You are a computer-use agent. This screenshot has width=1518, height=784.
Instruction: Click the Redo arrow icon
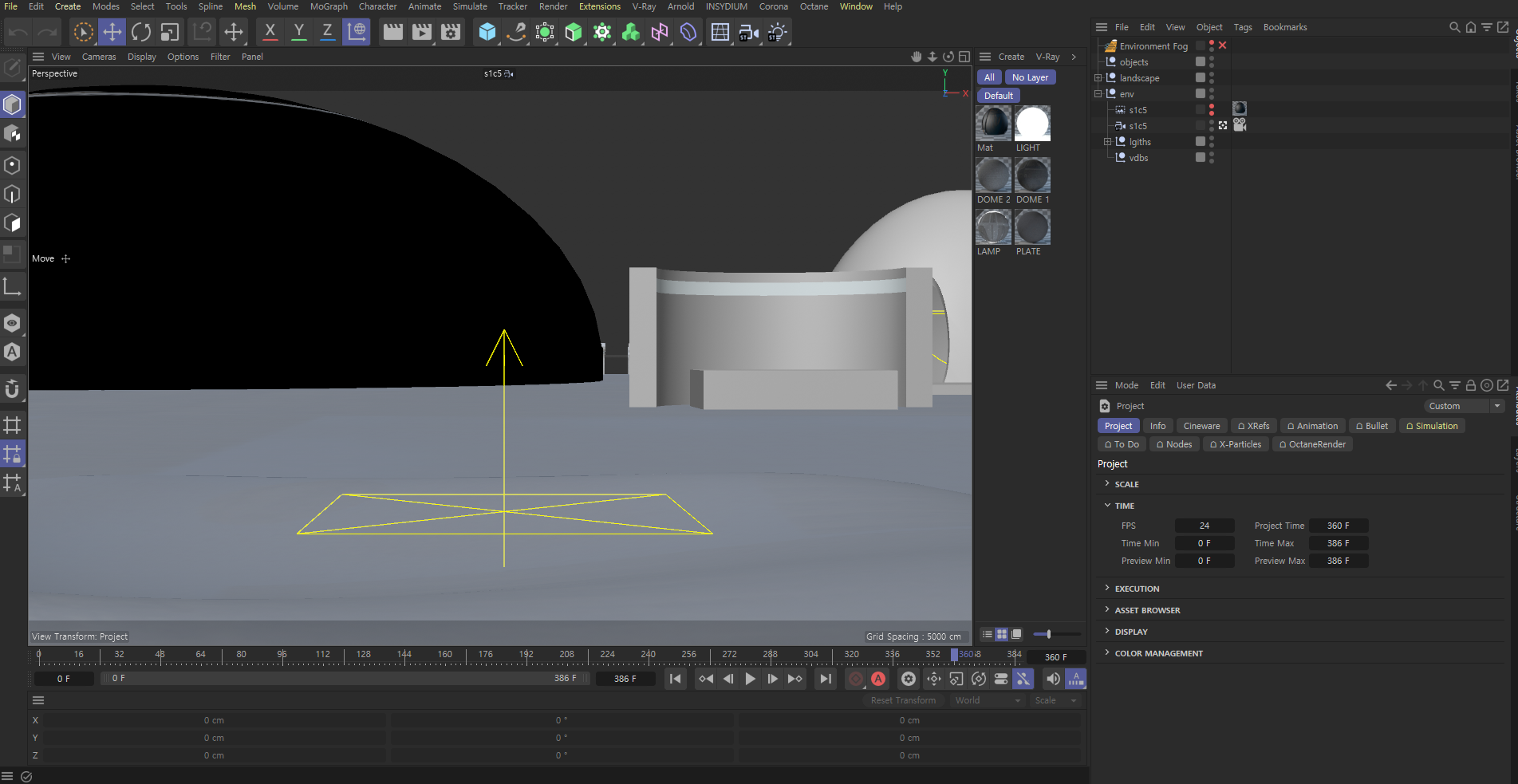point(47,32)
